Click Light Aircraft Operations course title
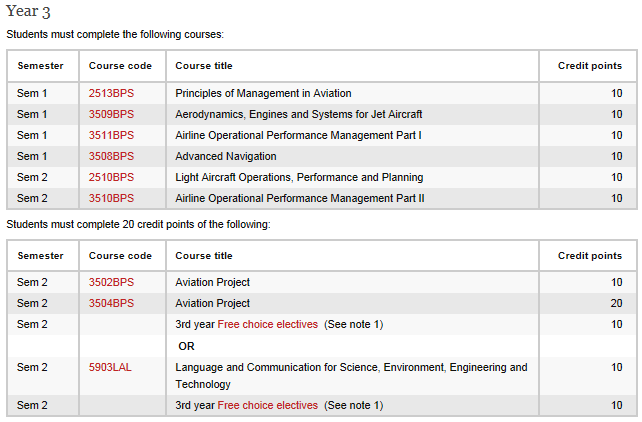The image size is (642, 422). point(299,177)
